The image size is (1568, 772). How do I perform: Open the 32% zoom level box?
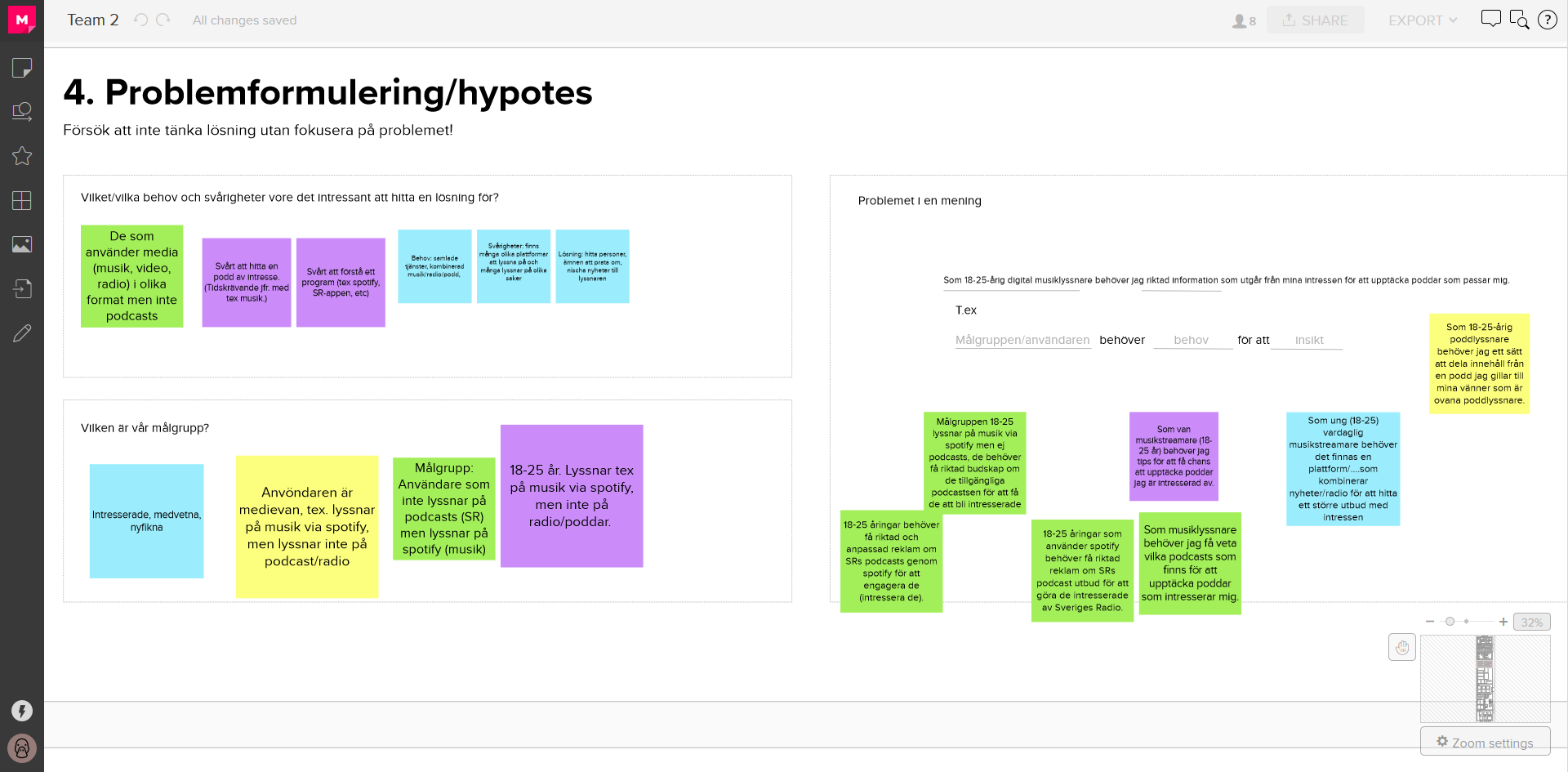tap(1531, 623)
